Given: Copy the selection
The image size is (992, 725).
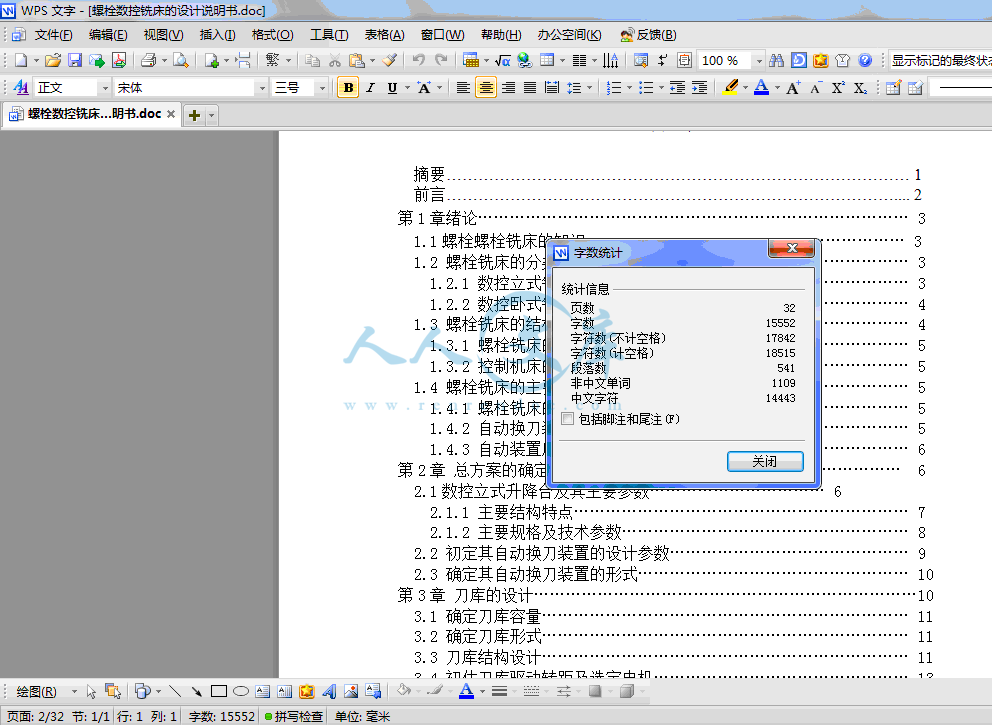Looking at the screenshot, I should (312, 60).
